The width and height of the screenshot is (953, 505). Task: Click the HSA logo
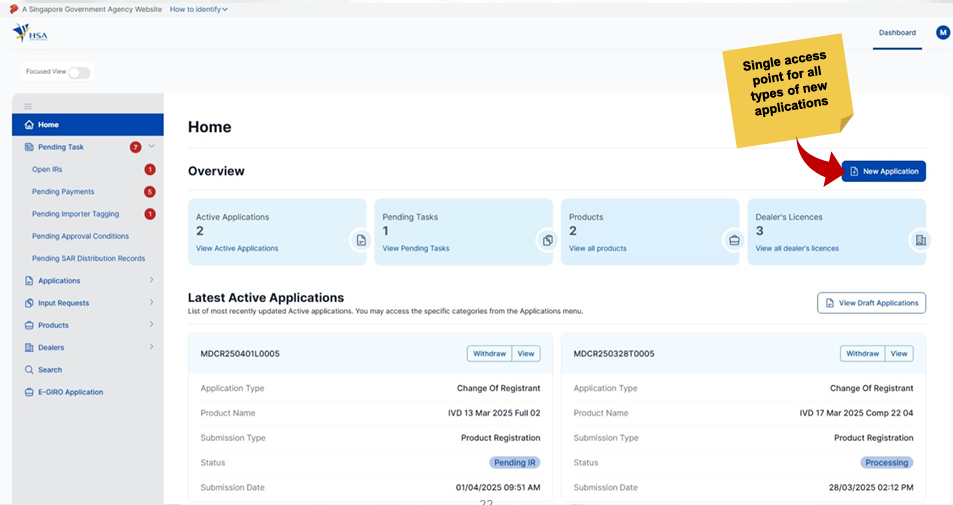click(30, 33)
